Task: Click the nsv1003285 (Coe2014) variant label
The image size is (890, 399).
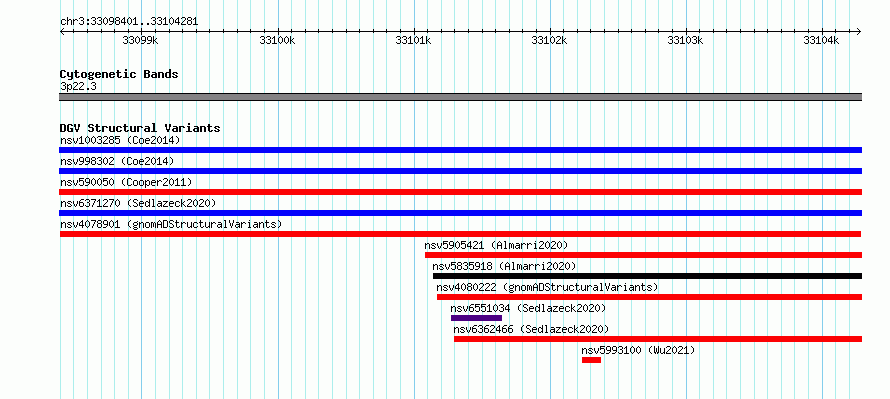Action: click(120, 140)
